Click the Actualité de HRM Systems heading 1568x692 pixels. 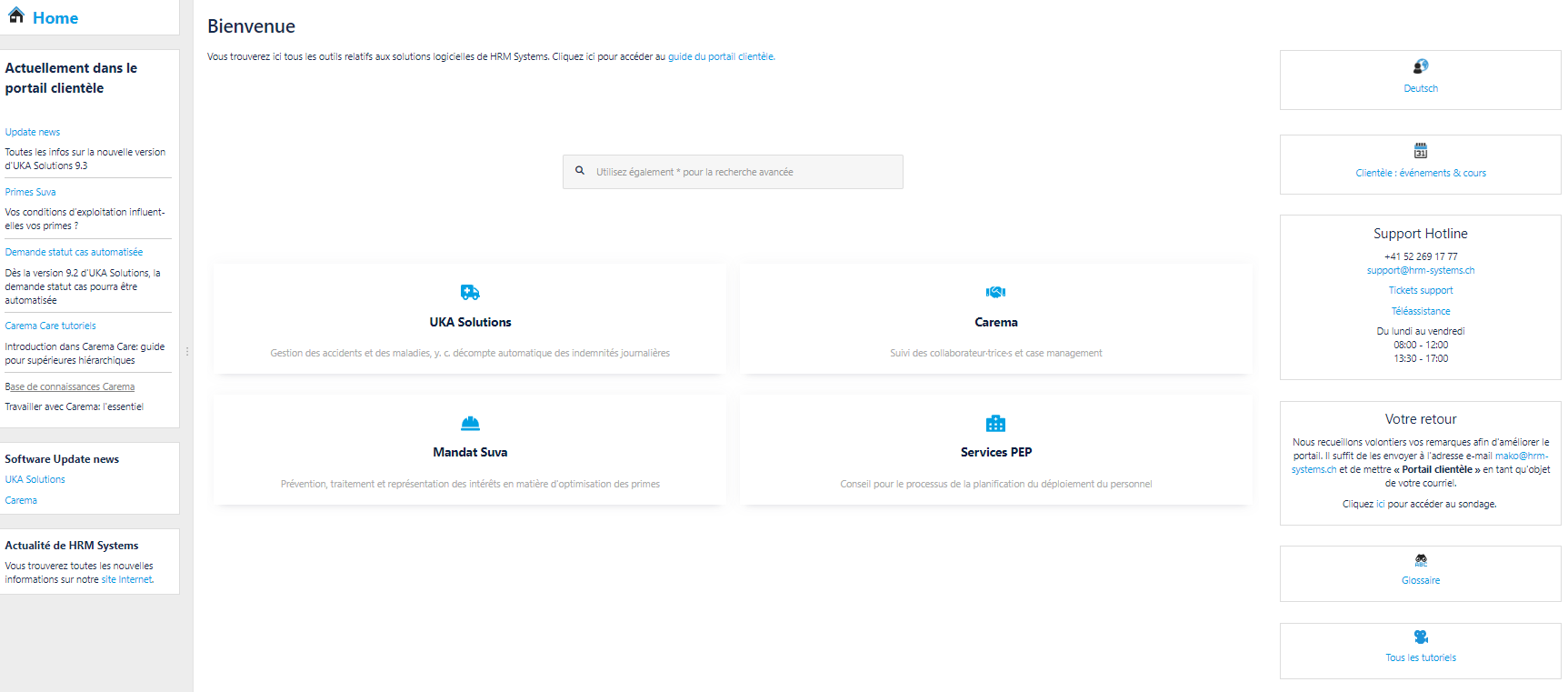(x=72, y=546)
